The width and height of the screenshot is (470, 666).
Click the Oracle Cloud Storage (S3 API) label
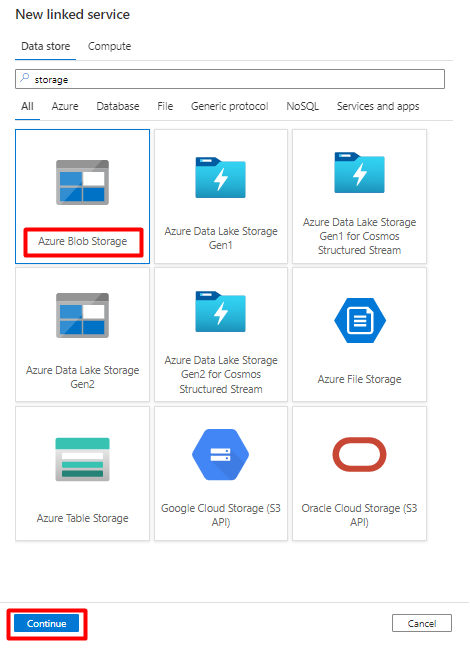point(359,515)
